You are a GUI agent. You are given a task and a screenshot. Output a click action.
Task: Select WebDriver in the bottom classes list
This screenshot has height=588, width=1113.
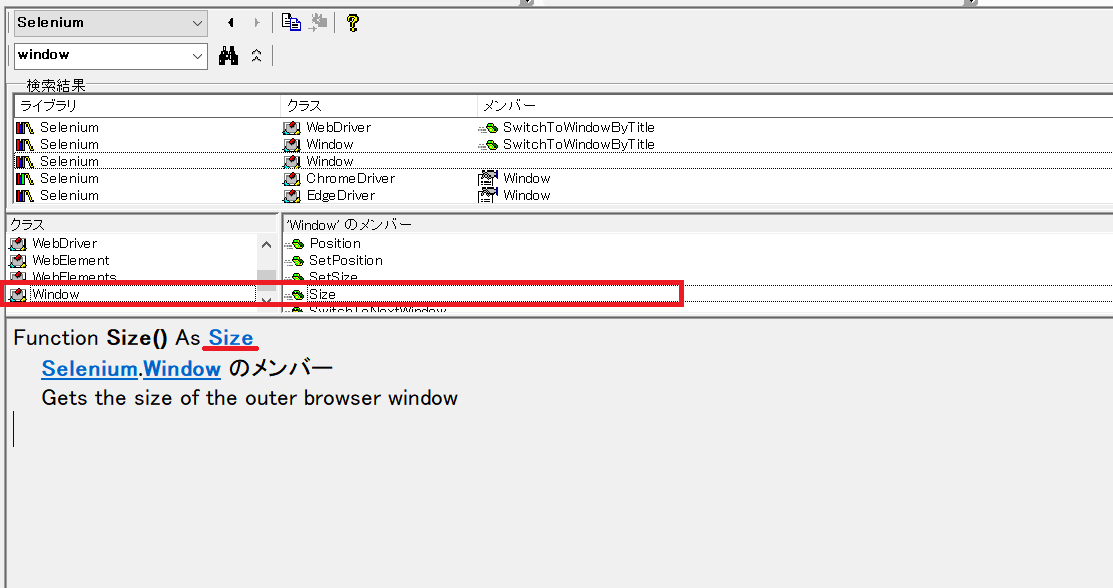click(x=65, y=244)
